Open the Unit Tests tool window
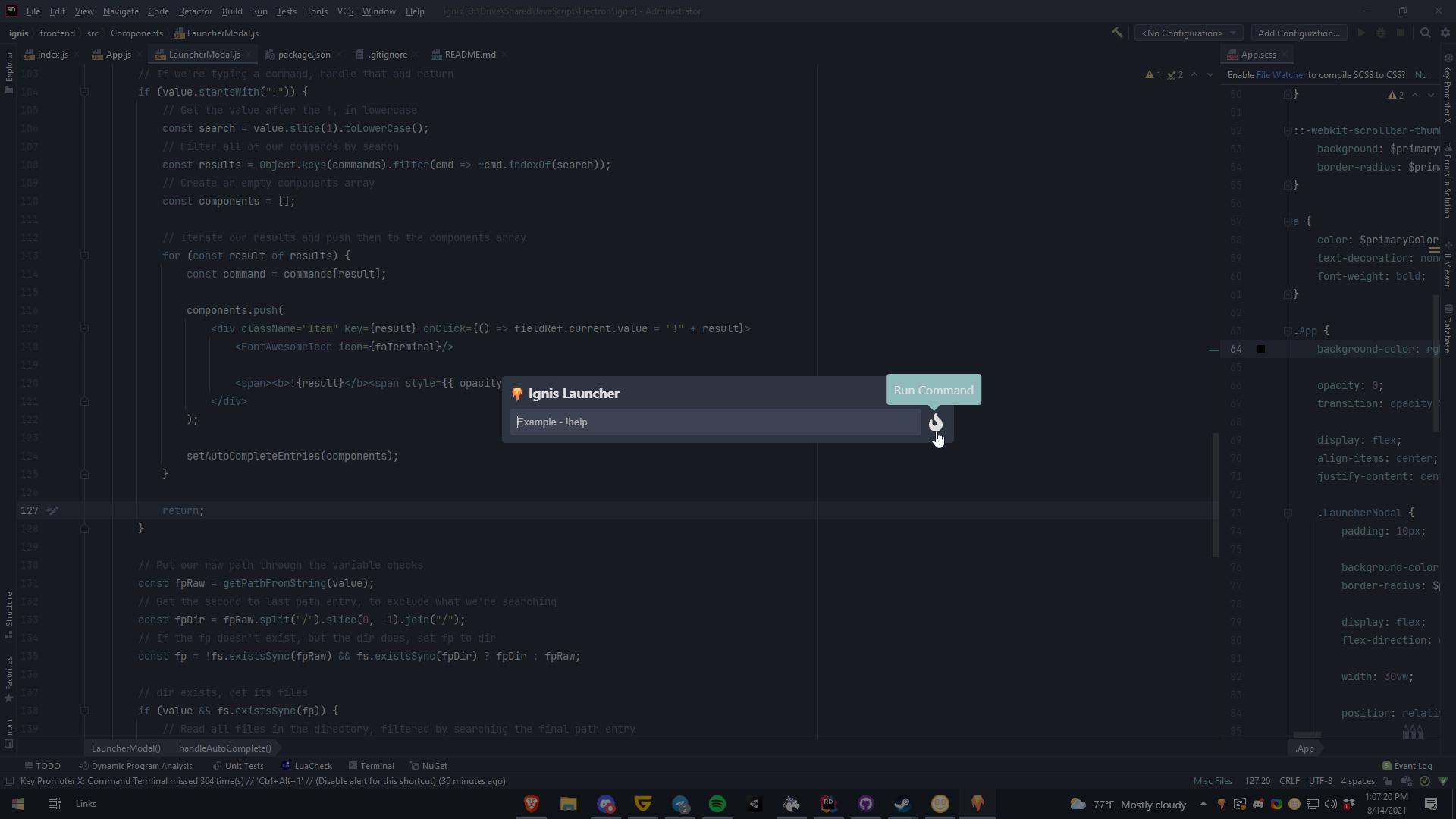The width and height of the screenshot is (1456, 819). [x=238, y=766]
